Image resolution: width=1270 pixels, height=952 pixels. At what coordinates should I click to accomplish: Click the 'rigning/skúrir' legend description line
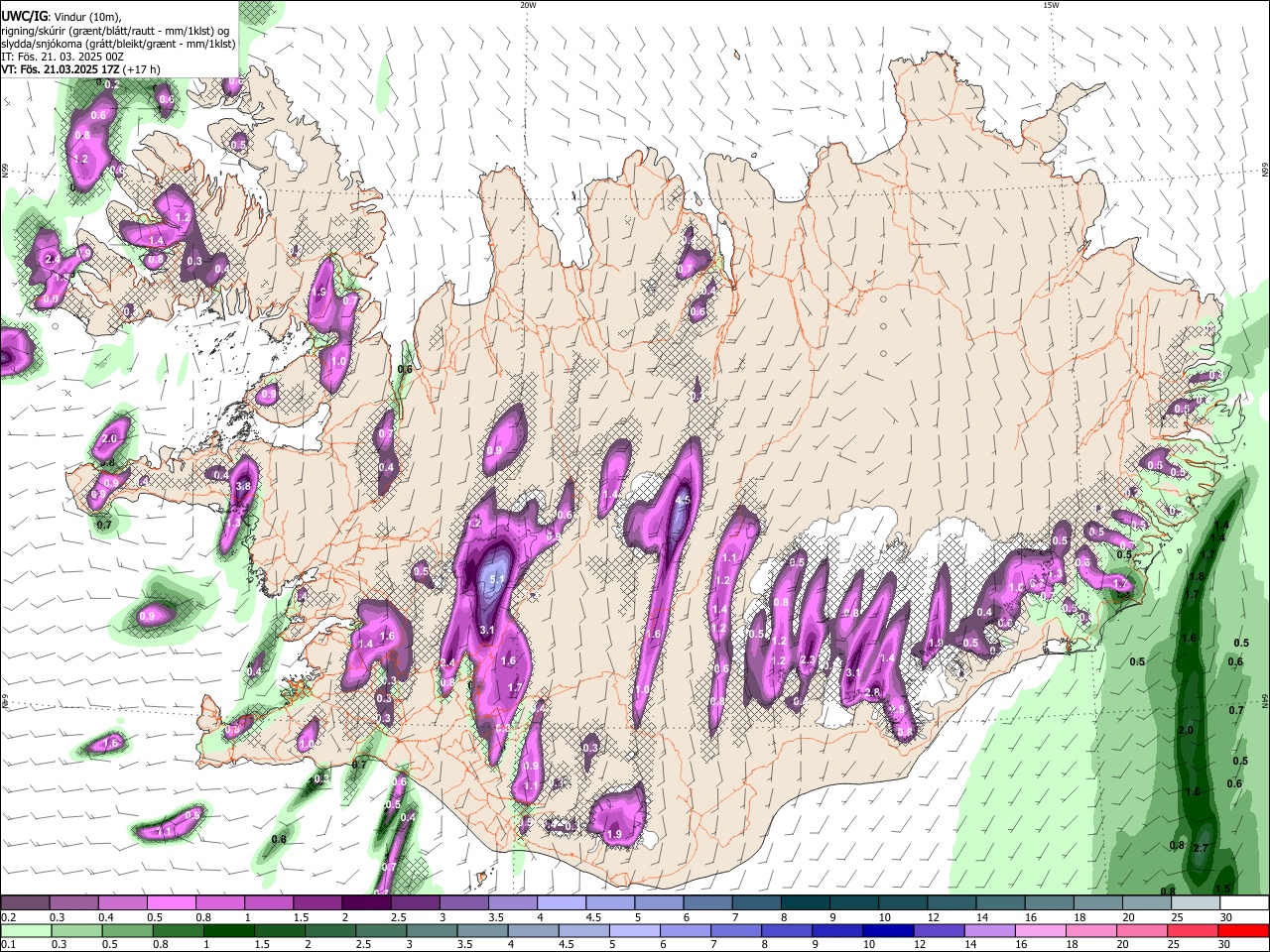point(115,31)
